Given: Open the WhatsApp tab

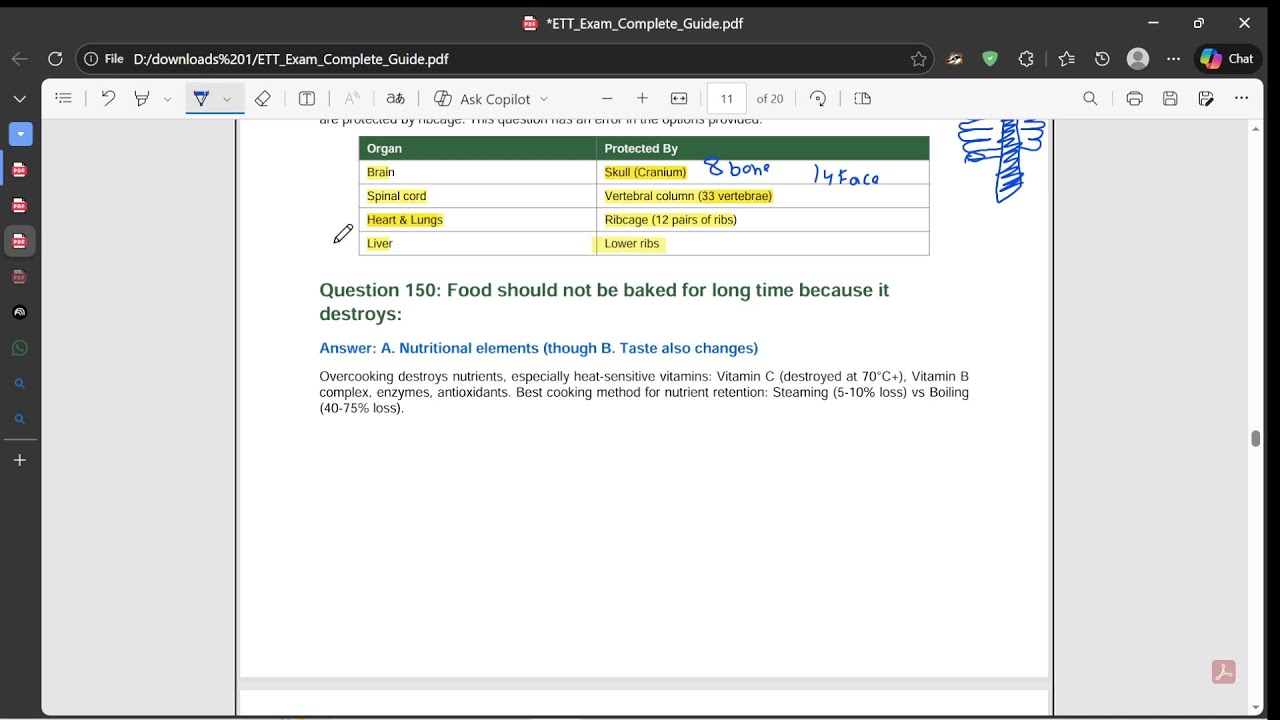Looking at the screenshot, I should (x=20, y=348).
